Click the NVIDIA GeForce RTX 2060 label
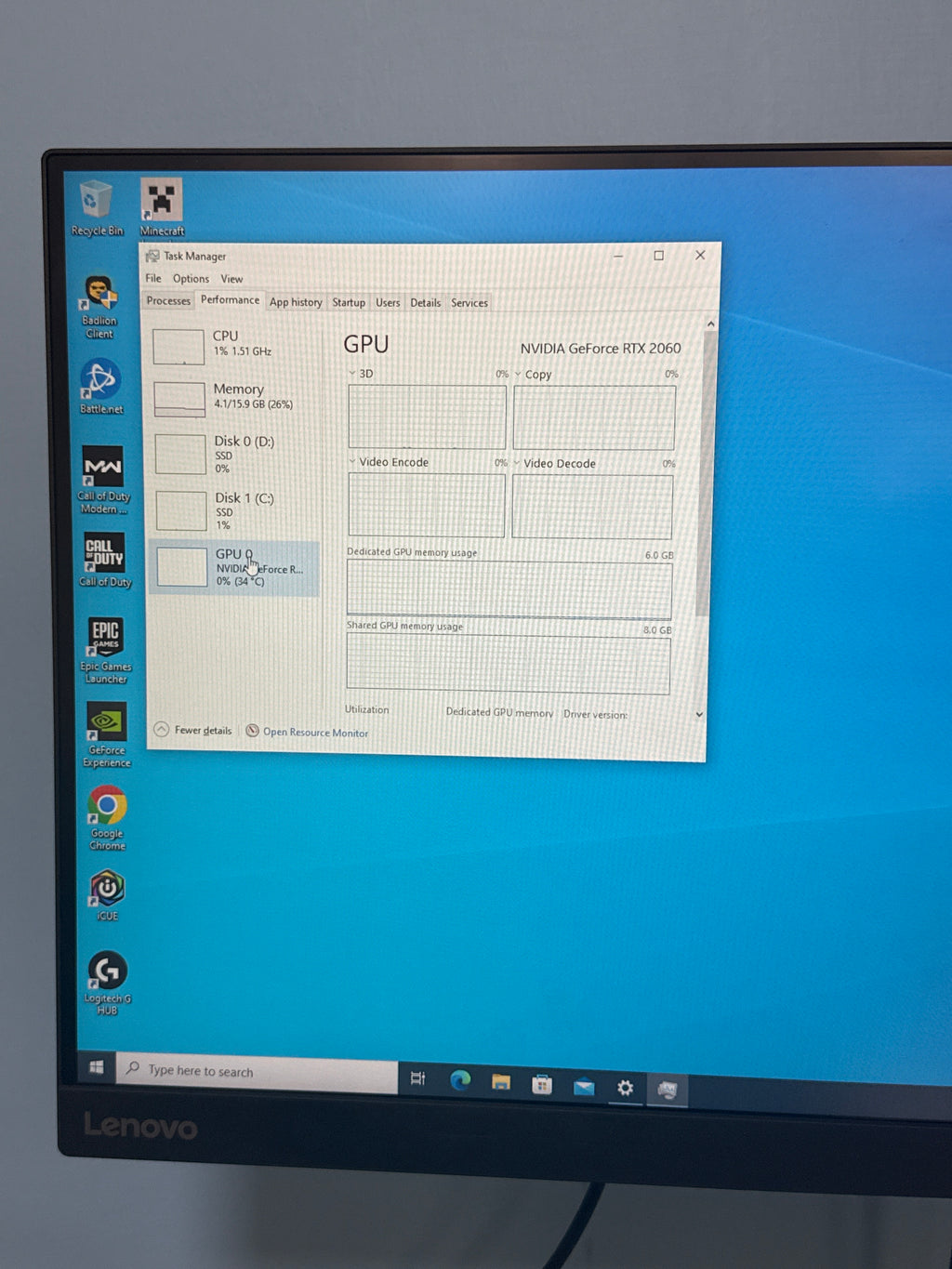Image resolution: width=952 pixels, height=1269 pixels. click(x=601, y=348)
